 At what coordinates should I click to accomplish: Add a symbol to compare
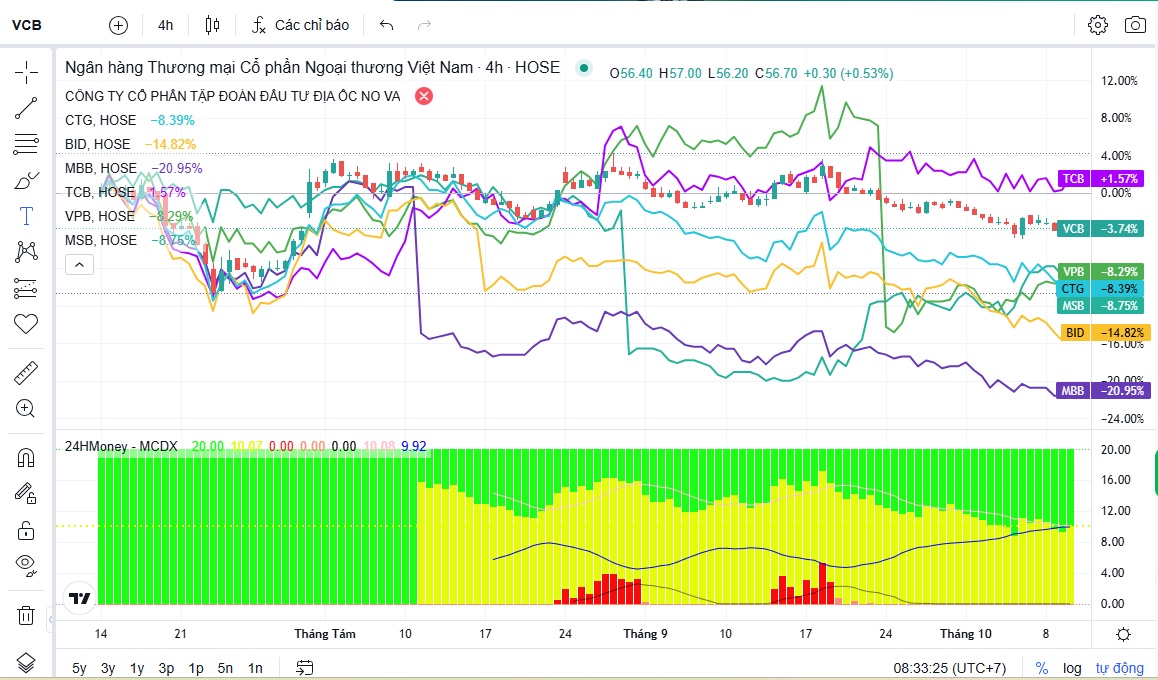pos(118,25)
